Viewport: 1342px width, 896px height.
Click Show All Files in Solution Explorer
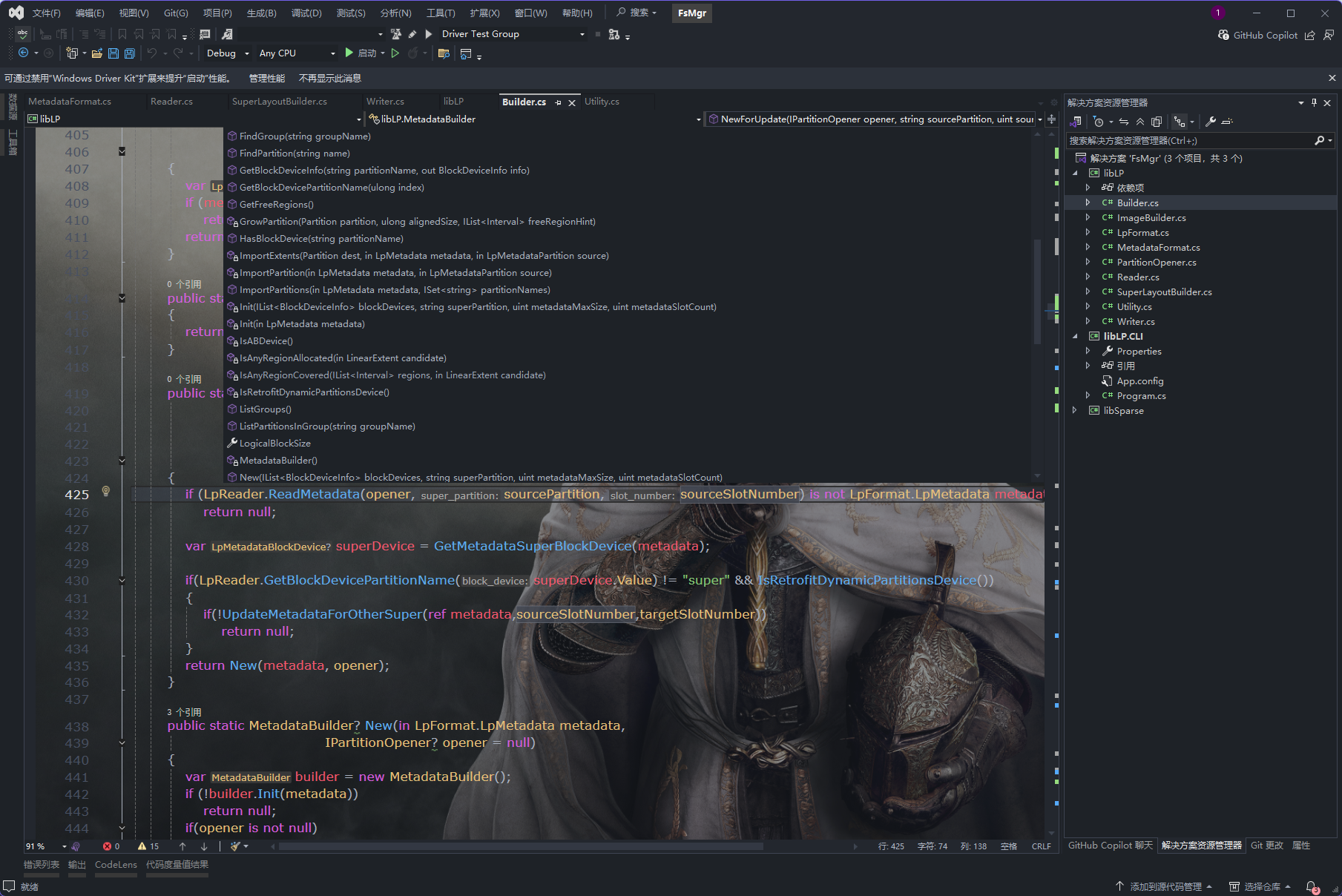1157,122
